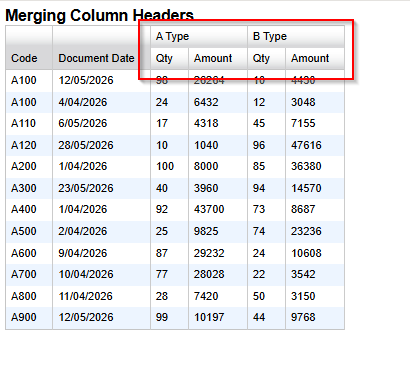
Task: Click amount cell 14570
Action: coord(315,188)
